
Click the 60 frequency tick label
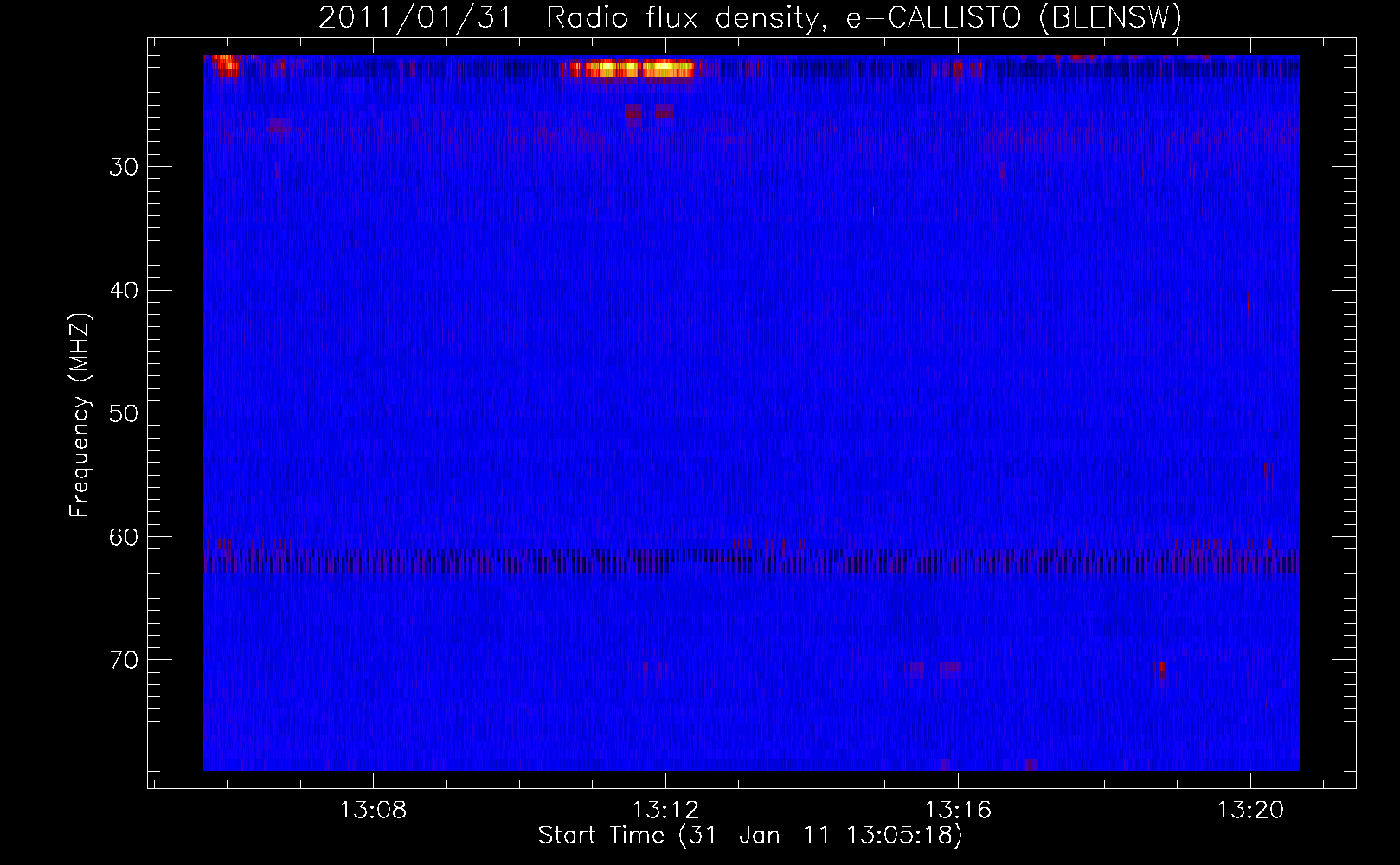[124, 537]
